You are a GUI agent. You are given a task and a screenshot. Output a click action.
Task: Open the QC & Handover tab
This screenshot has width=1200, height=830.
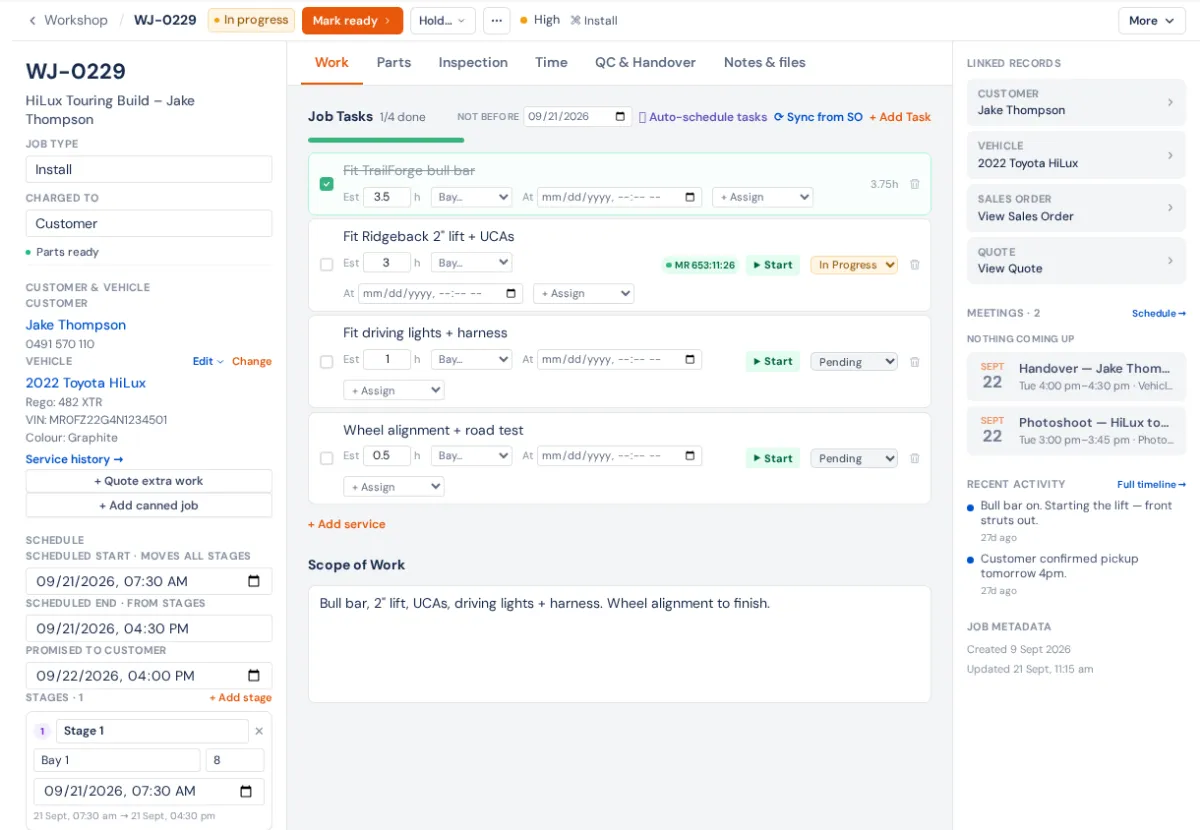(x=645, y=62)
